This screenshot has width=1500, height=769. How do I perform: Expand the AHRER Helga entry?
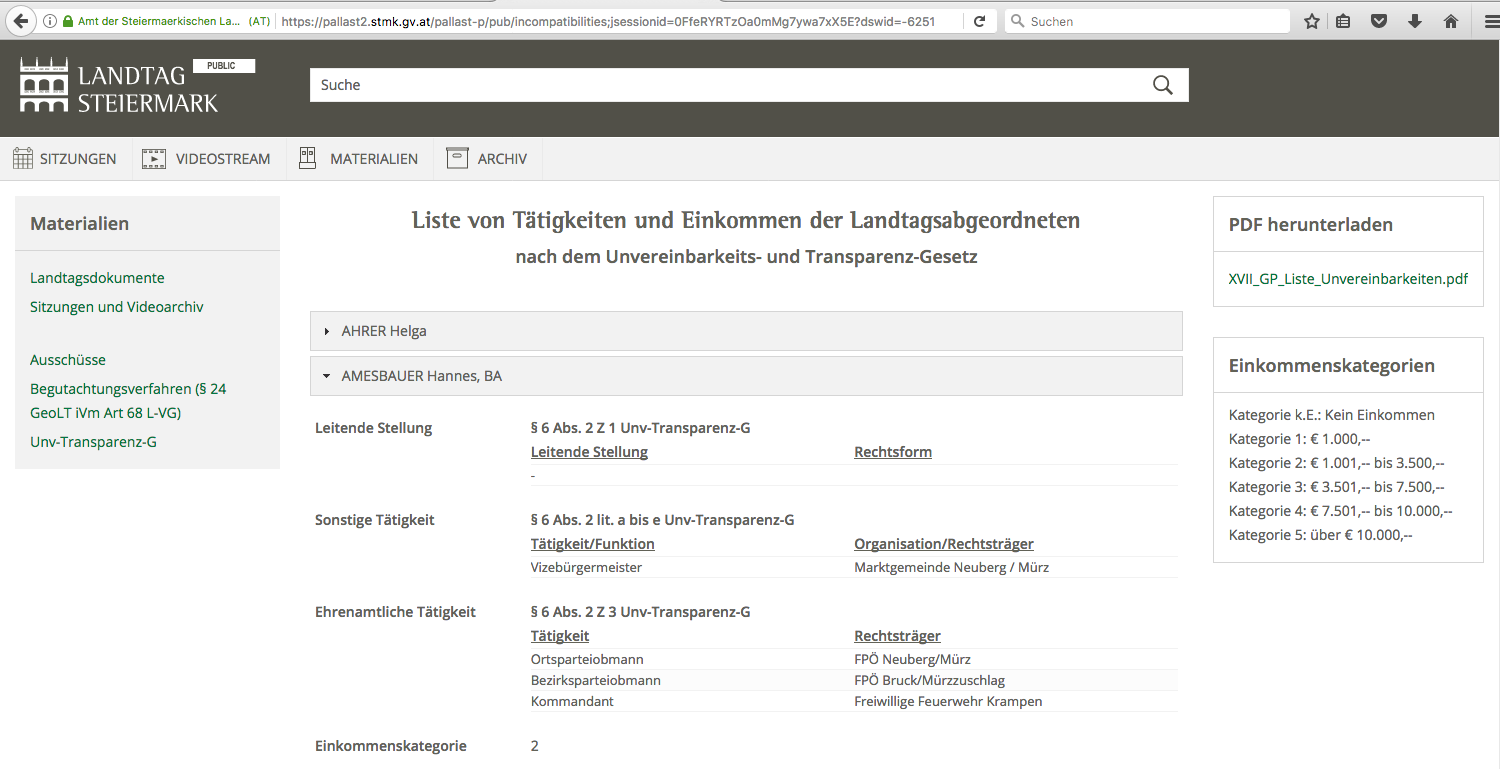[x=746, y=331]
